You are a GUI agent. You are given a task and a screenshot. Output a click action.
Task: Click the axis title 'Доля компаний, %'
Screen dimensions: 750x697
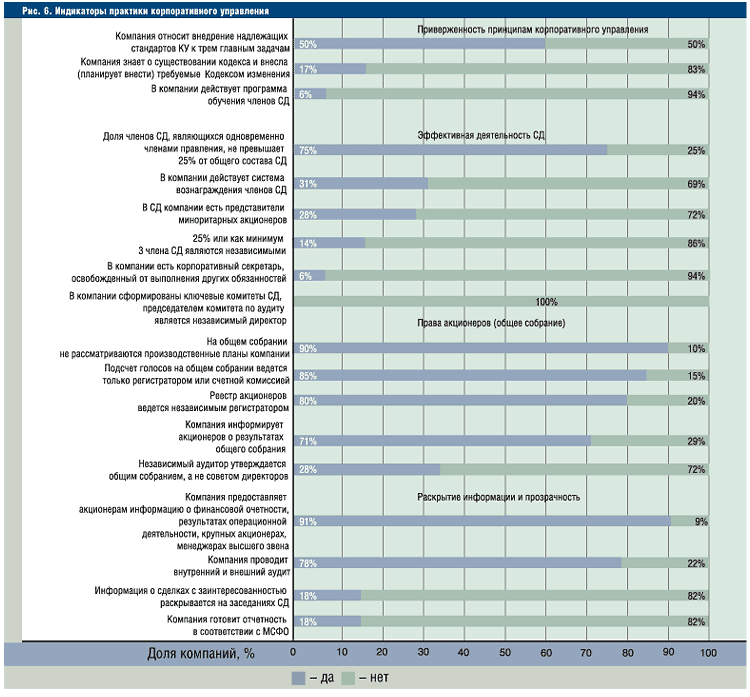tap(201, 653)
